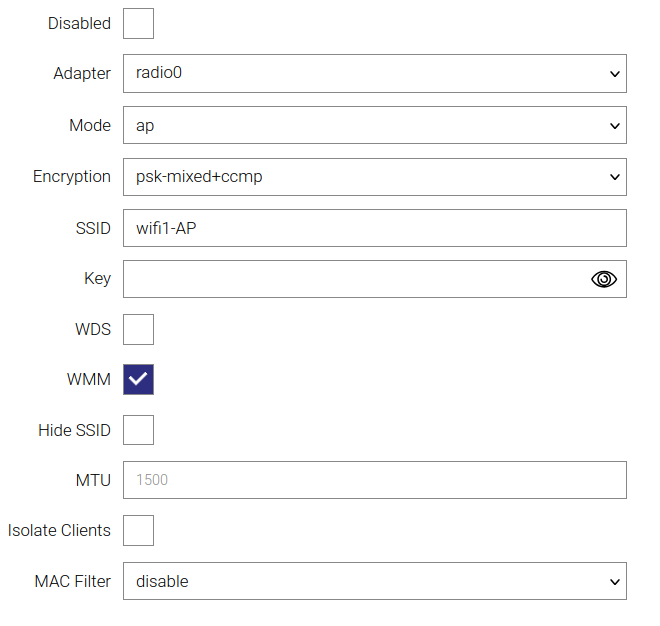
Task: Click the "Encryption" label text
Action: click(x=72, y=177)
